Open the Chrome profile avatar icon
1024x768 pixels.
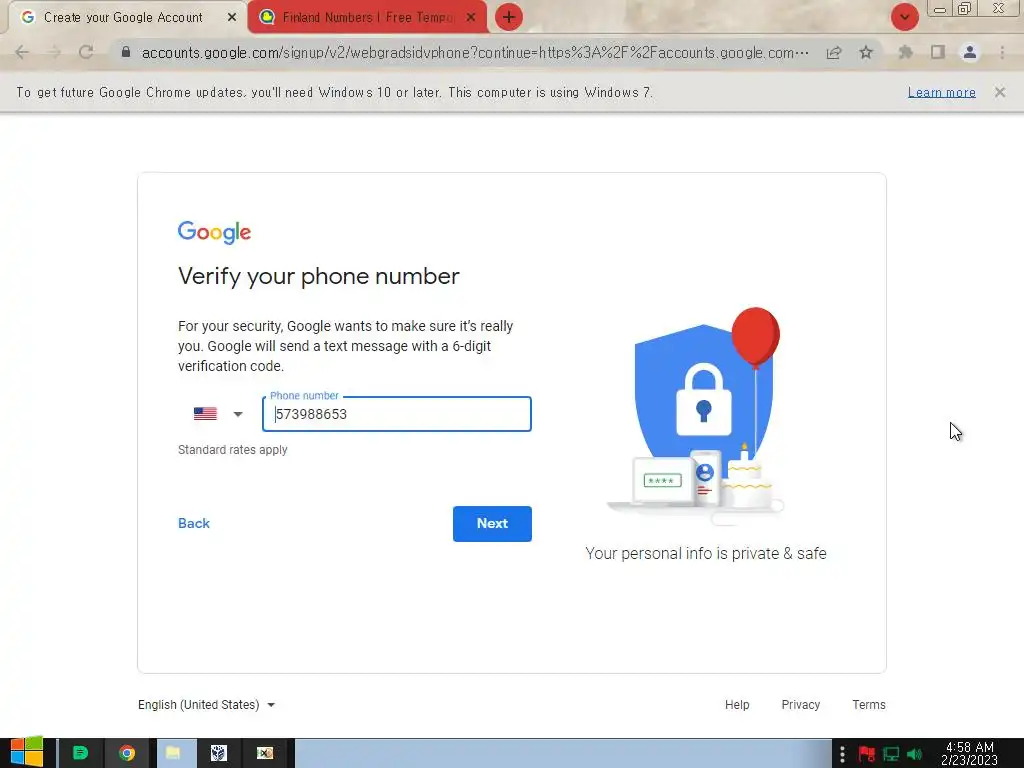click(x=970, y=52)
